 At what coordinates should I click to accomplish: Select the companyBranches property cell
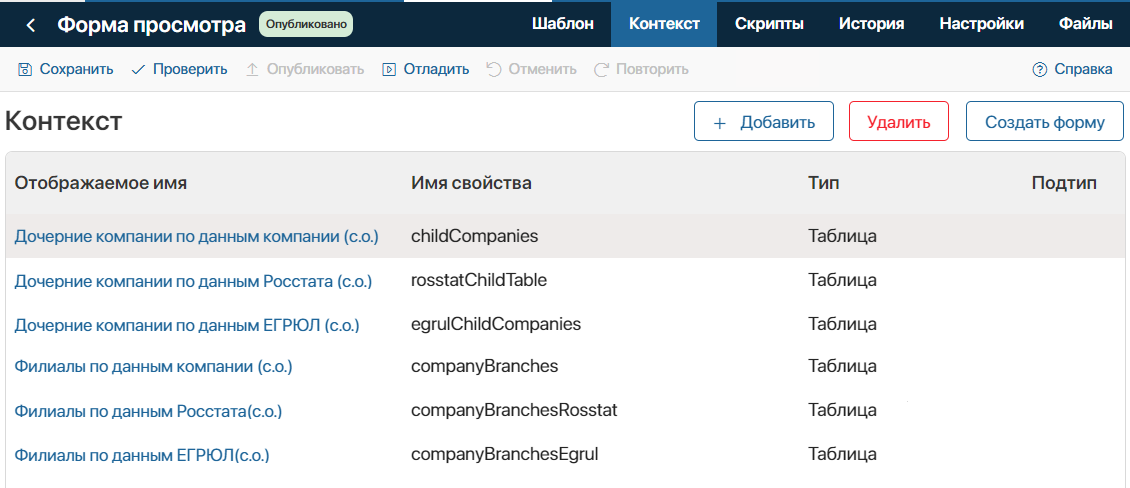(484, 366)
